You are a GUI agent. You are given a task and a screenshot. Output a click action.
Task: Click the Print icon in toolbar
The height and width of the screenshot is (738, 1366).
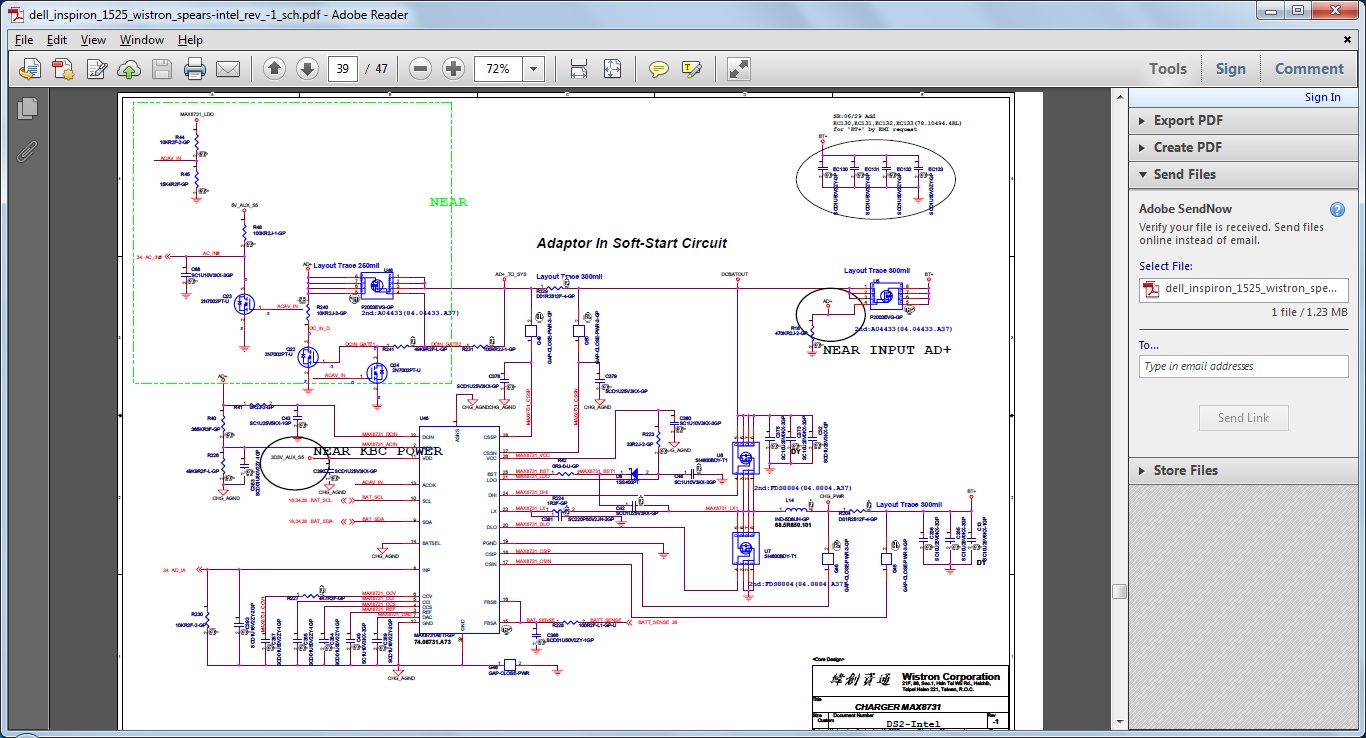tap(195, 69)
